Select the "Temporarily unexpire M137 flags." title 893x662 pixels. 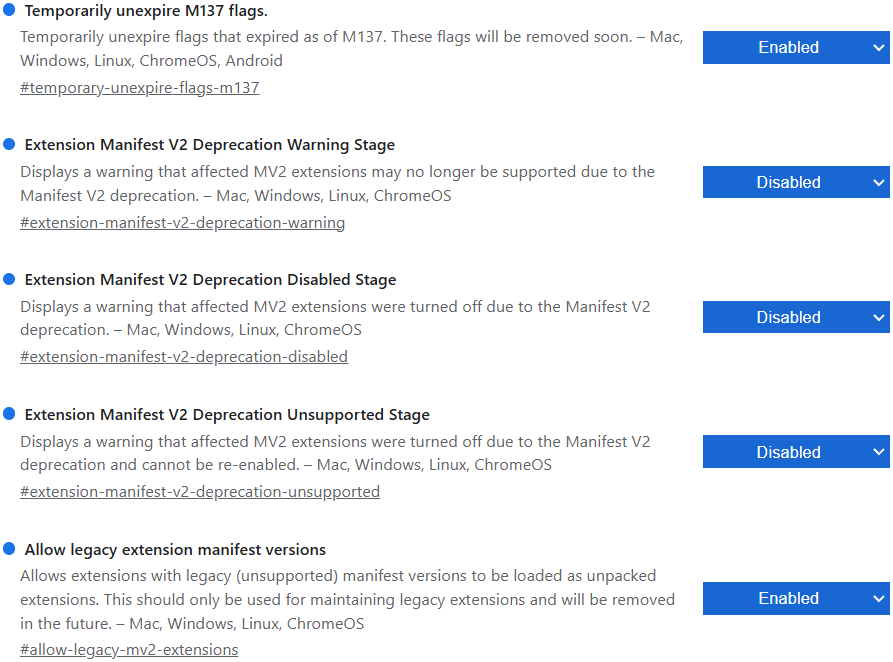click(146, 11)
